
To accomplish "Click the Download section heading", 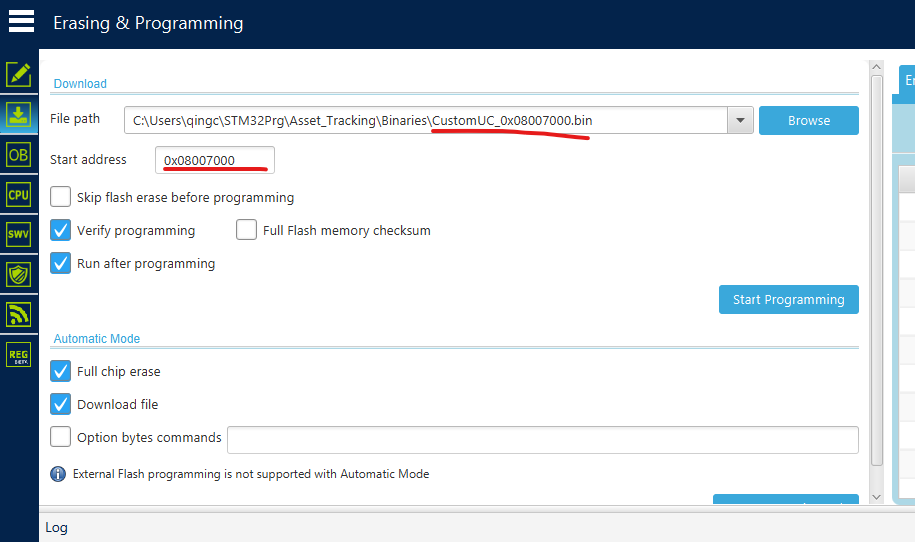I will point(80,83).
